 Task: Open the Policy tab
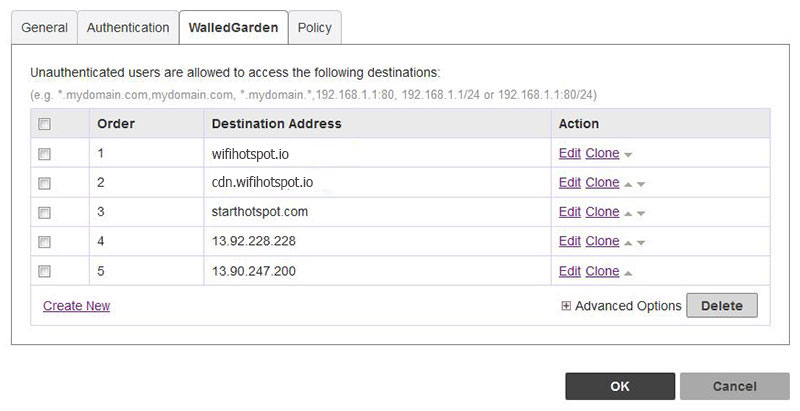[x=315, y=28]
